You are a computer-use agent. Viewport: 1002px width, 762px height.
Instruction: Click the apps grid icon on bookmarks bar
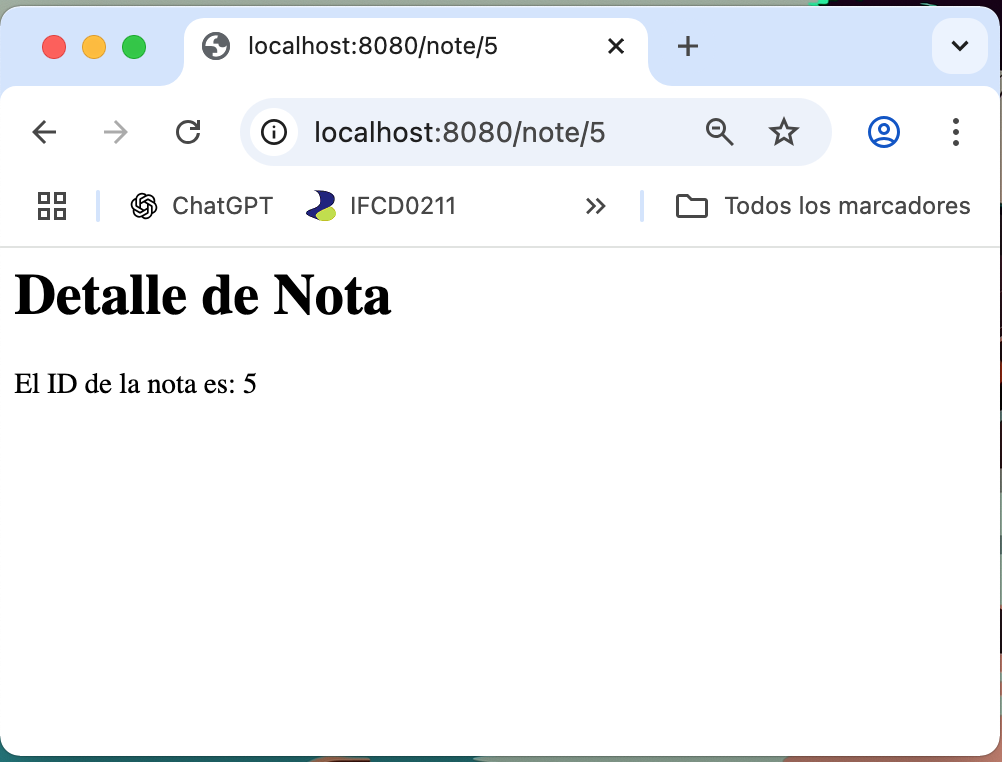point(51,206)
